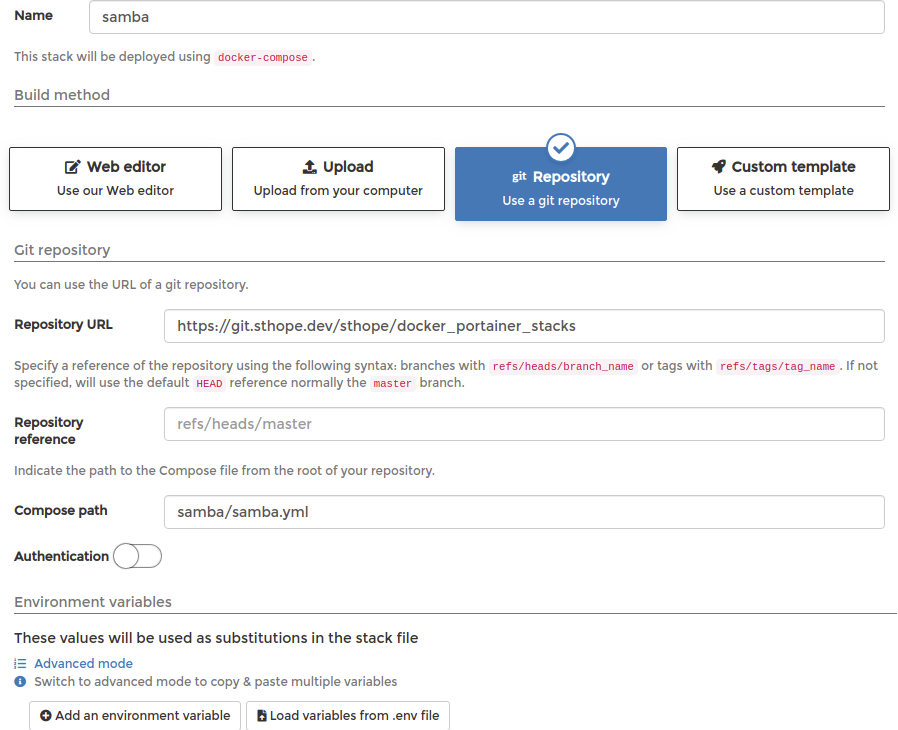The image size is (898, 730).
Task: Choose the Upload from your computer option
Action: pos(338,179)
